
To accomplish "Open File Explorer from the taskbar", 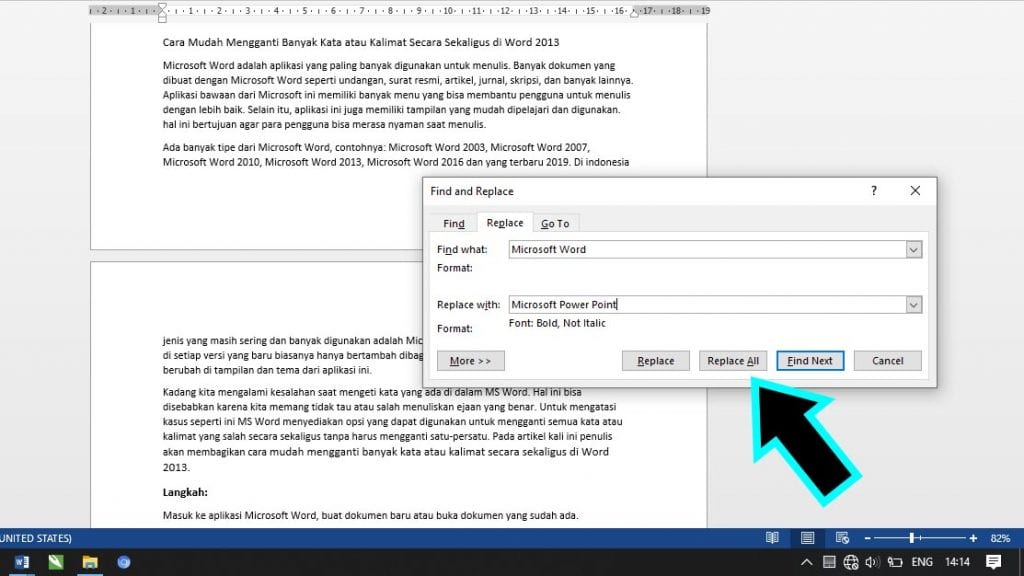I will (x=89, y=562).
